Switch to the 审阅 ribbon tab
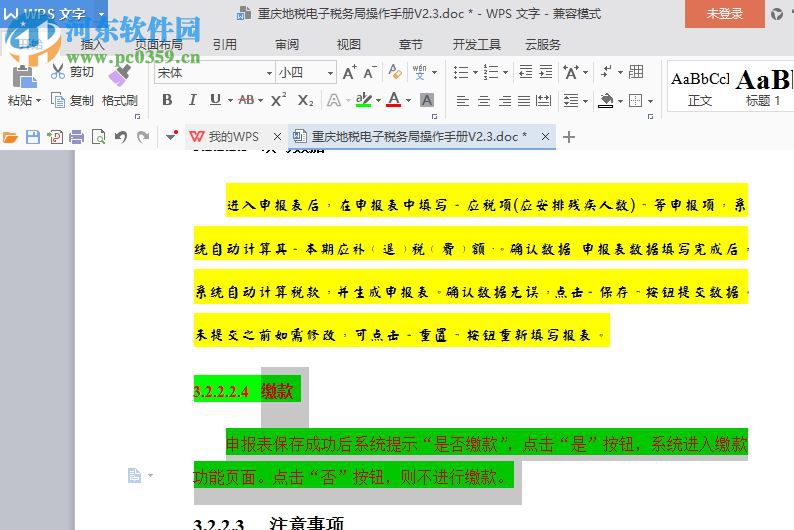The height and width of the screenshot is (530, 794). pos(287,45)
